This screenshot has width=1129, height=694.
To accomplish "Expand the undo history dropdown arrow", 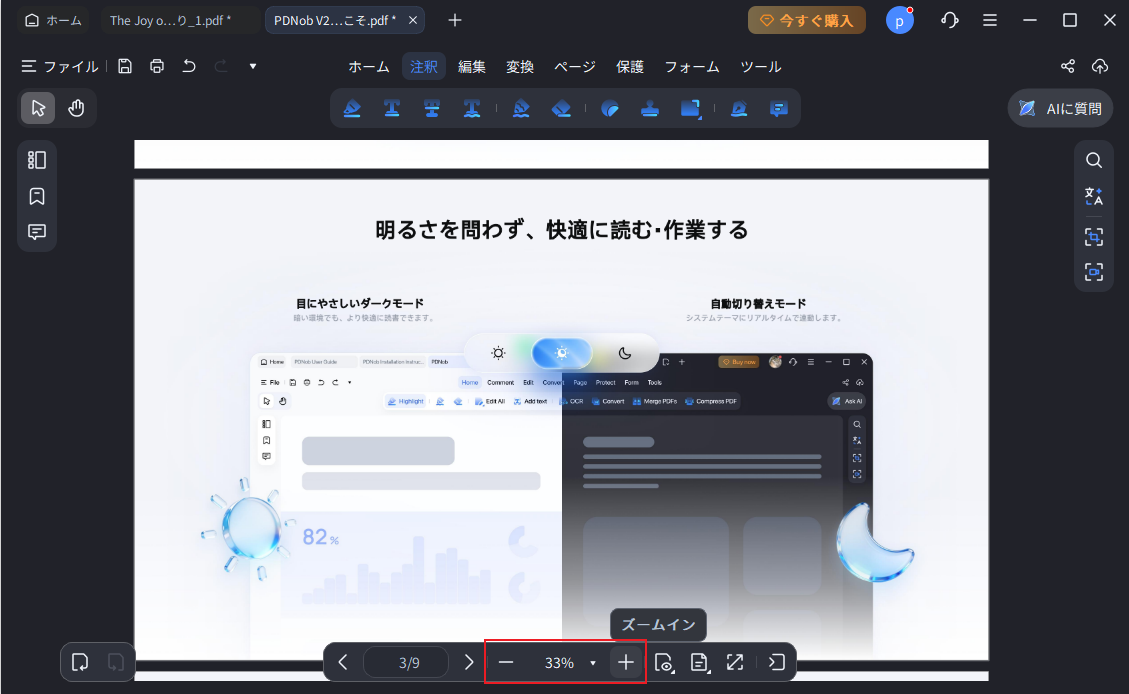I will click(252, 65).
